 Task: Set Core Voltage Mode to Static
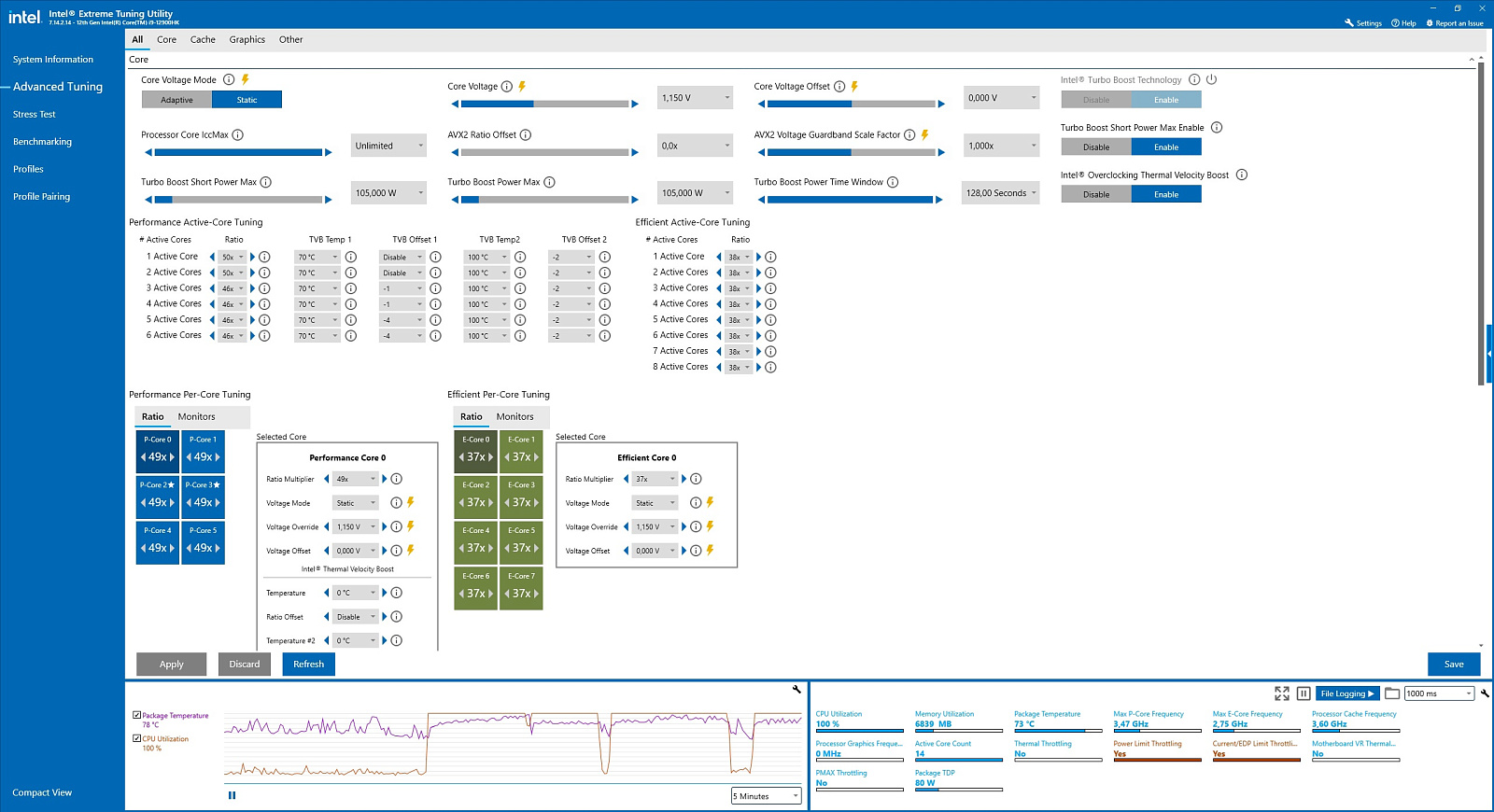click(x=247, y=100)
